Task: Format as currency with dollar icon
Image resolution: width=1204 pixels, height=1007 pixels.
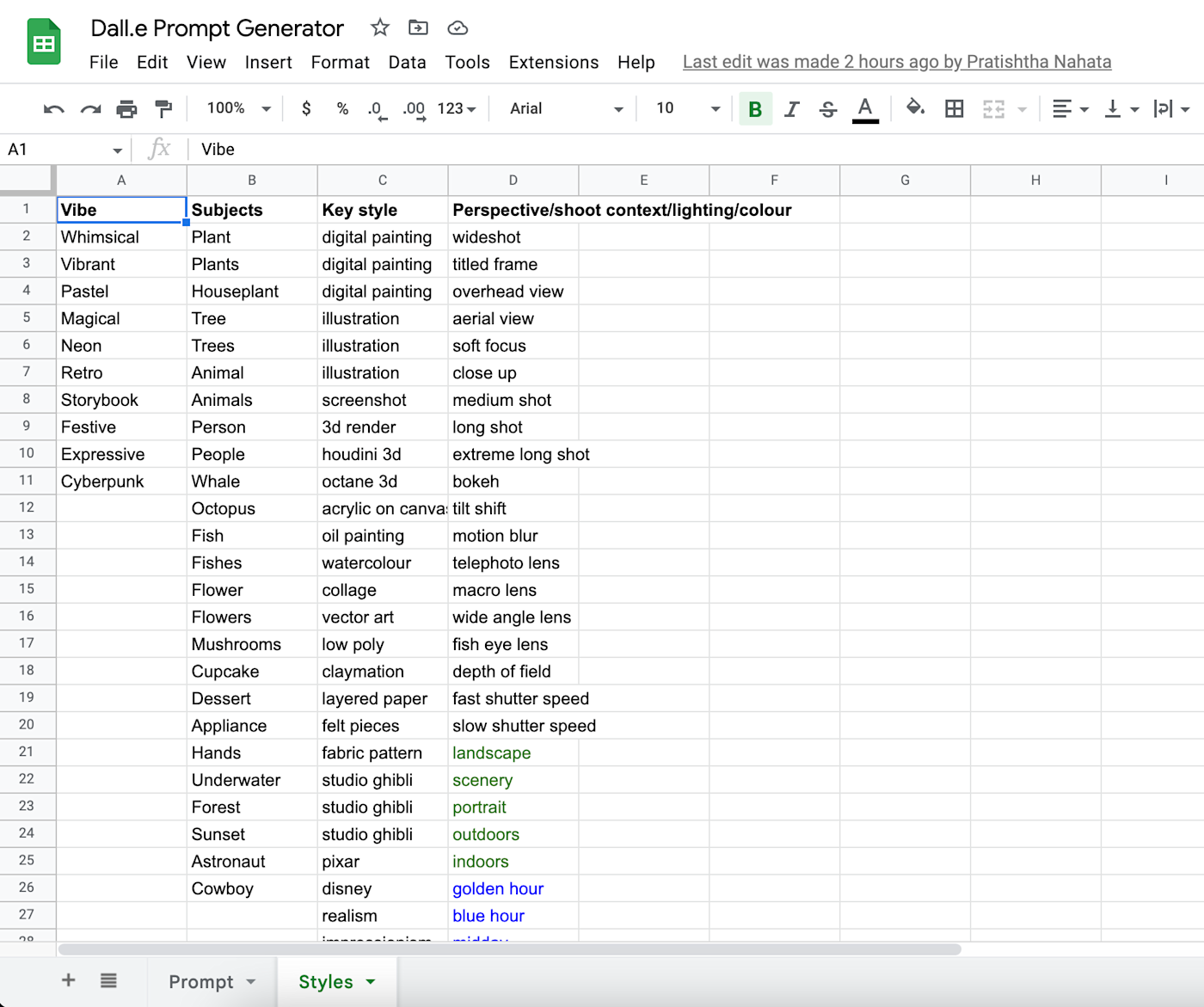Action: click(306, 108)
